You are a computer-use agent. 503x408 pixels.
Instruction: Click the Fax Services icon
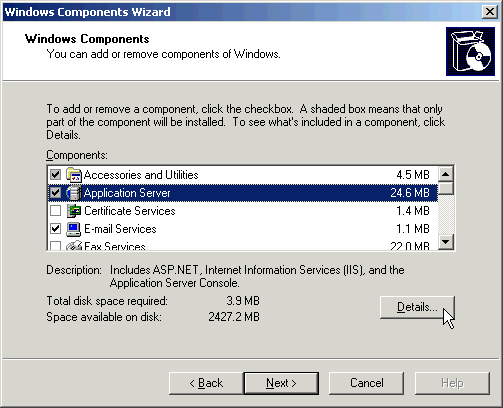coord(74,245)
